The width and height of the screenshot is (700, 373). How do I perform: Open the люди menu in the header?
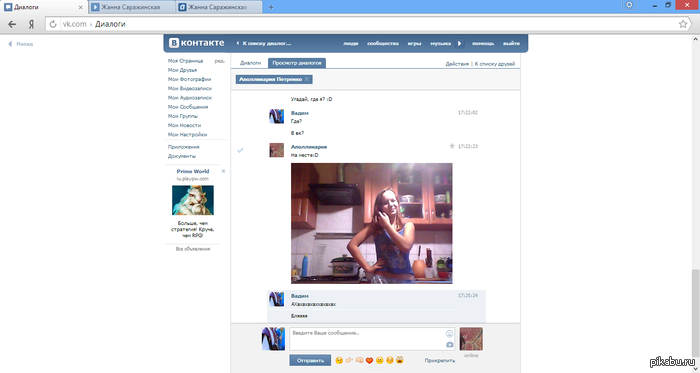(350, 43)
